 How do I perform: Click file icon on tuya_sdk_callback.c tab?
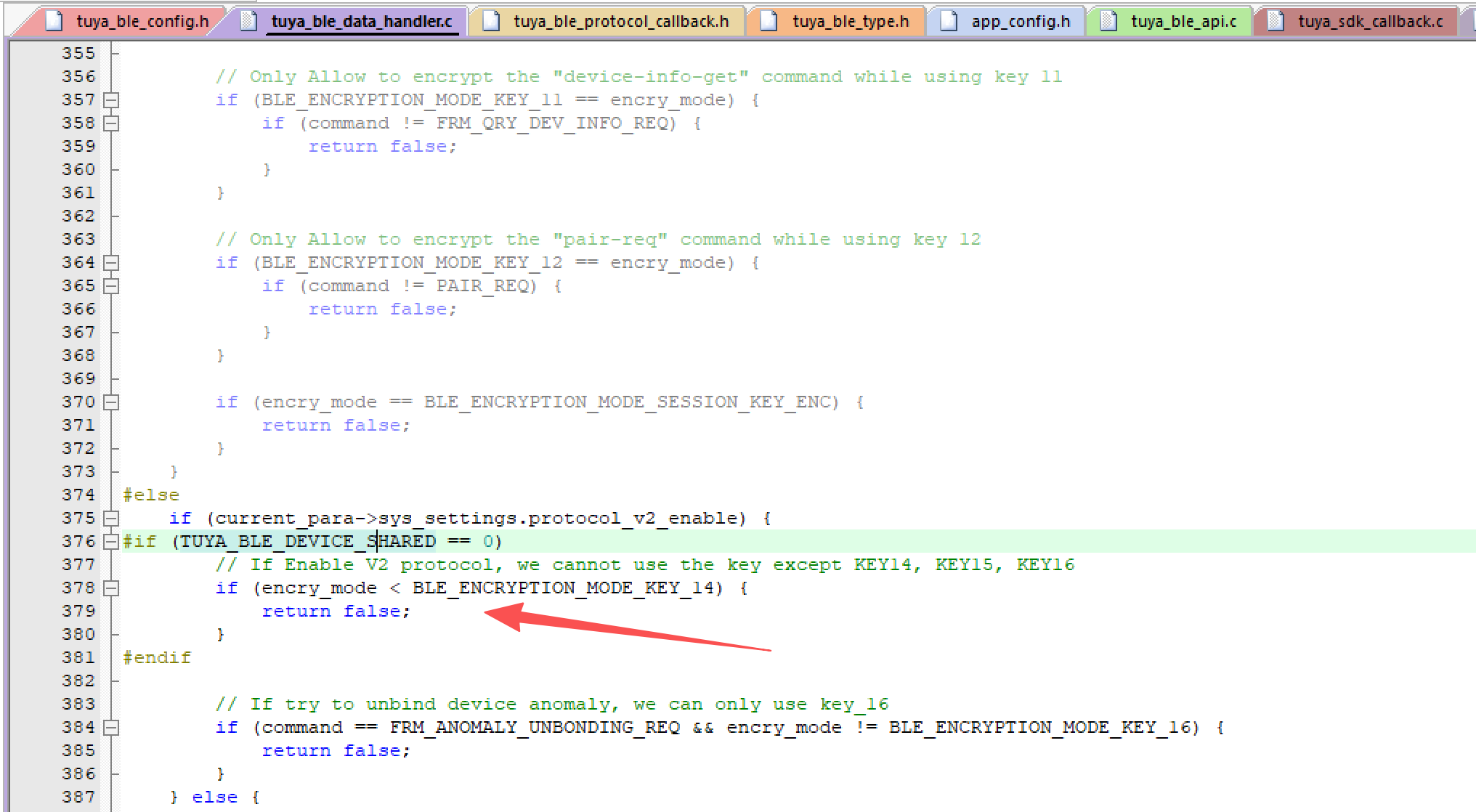click(x=1276, y=21)
